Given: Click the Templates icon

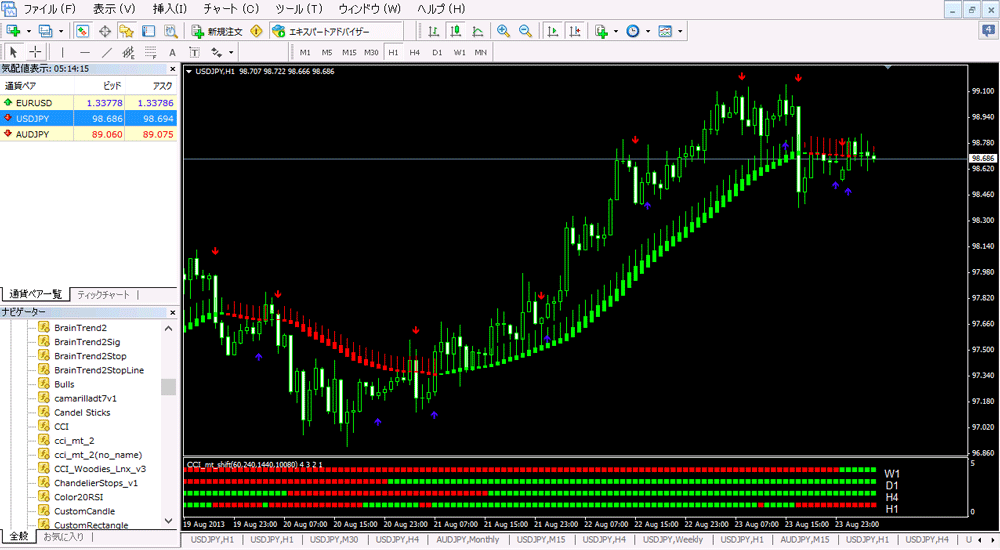Looking at the screenshot, I should pos(665,31).
